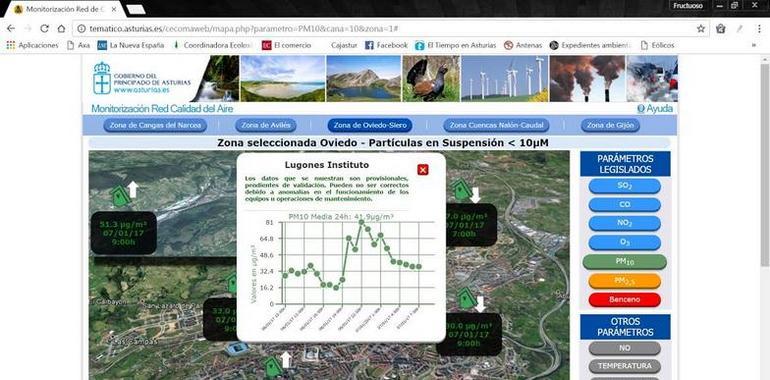
Task: Bookmark this page with the star icon
Action: click(x=701, y=29)
